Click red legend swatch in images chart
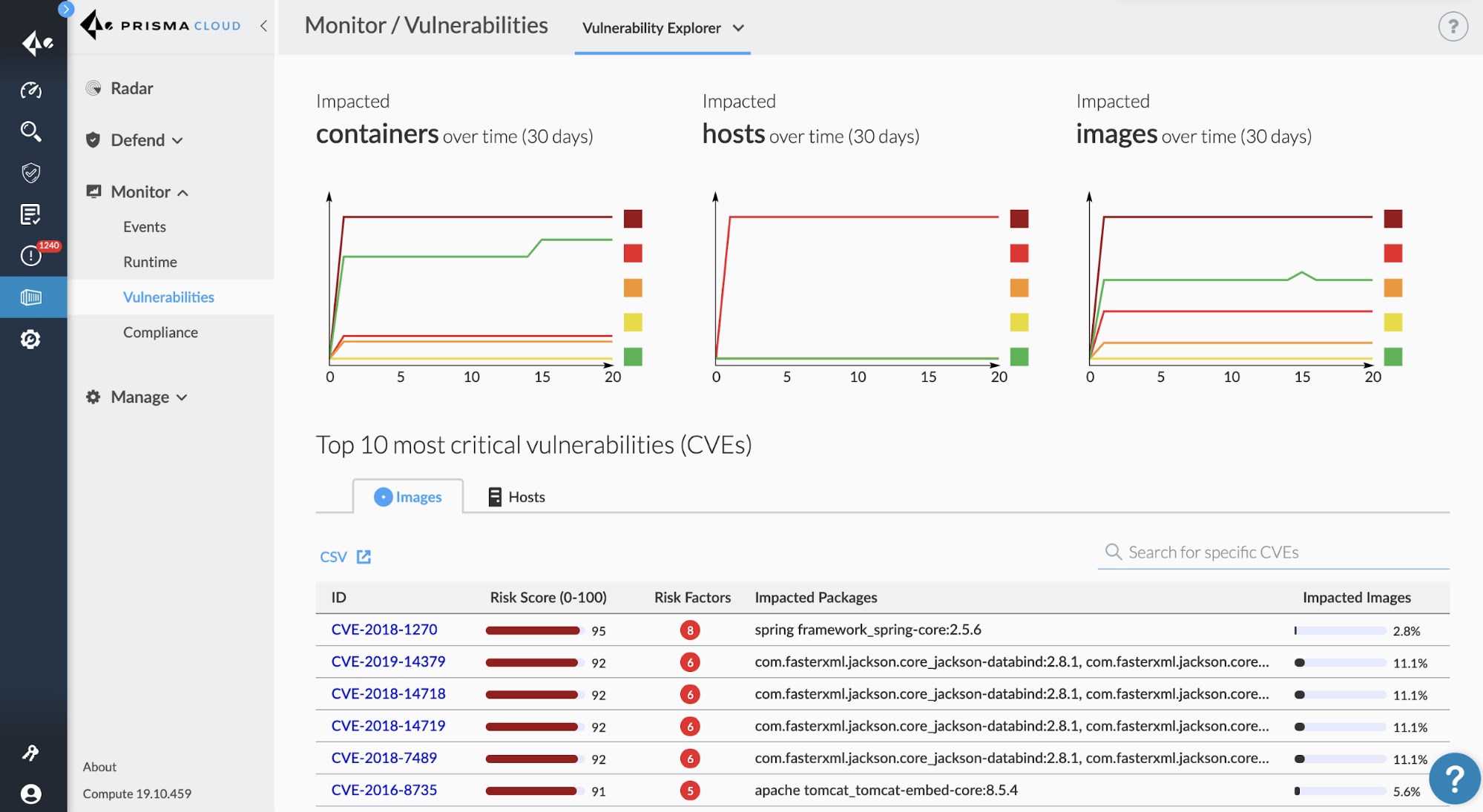 coord(1393,254)
